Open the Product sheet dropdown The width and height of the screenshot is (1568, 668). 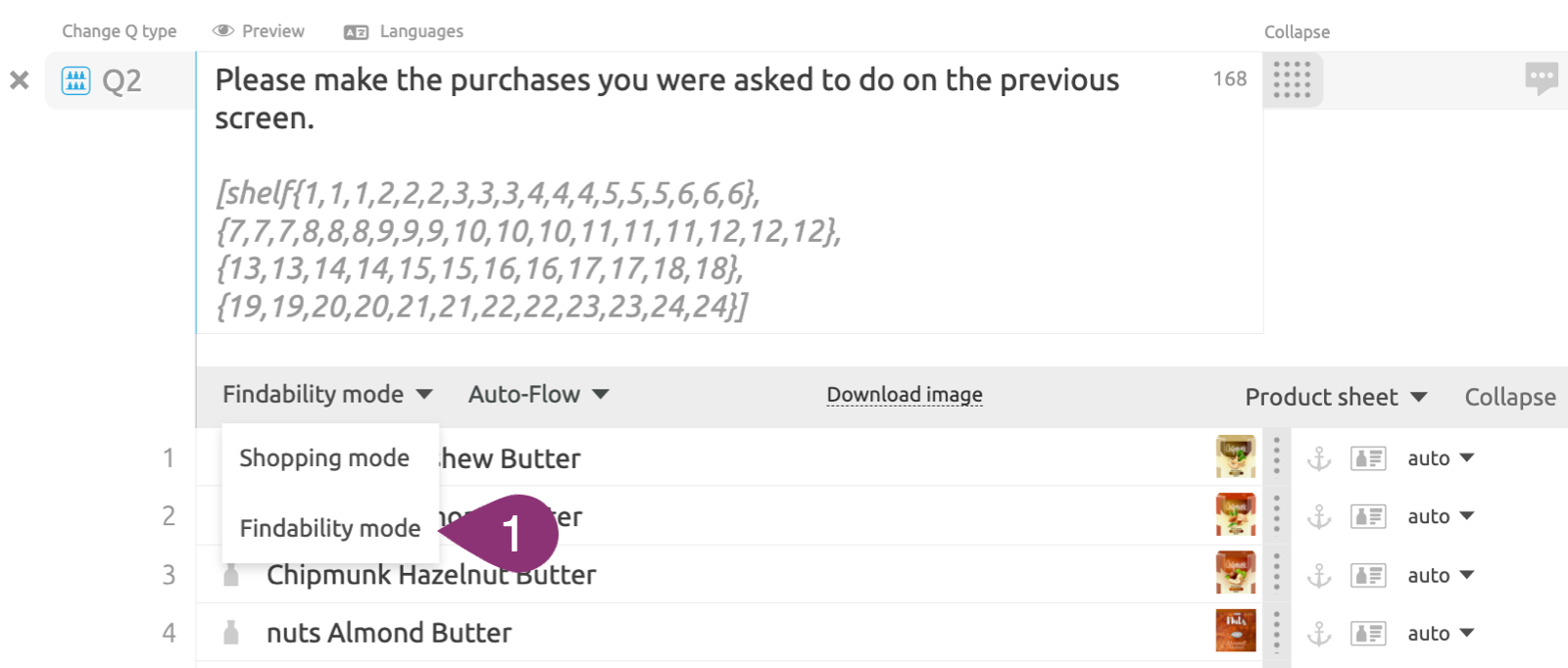click(x=1335, y=397)
